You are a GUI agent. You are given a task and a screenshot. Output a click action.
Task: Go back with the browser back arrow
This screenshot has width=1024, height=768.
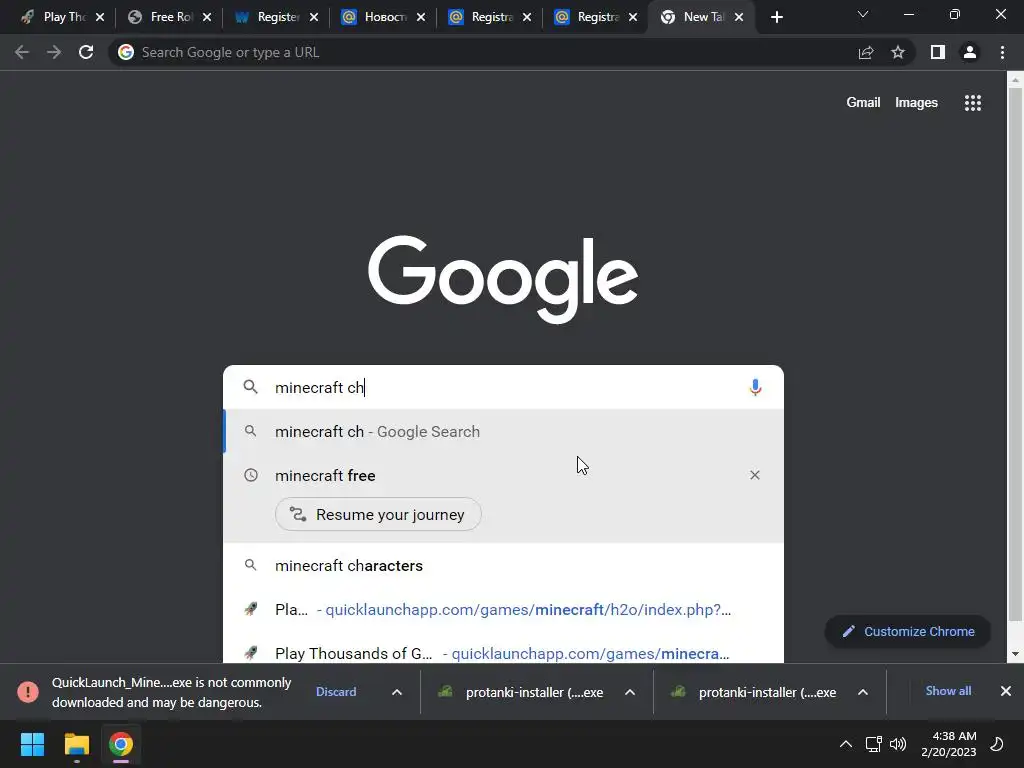22,52
